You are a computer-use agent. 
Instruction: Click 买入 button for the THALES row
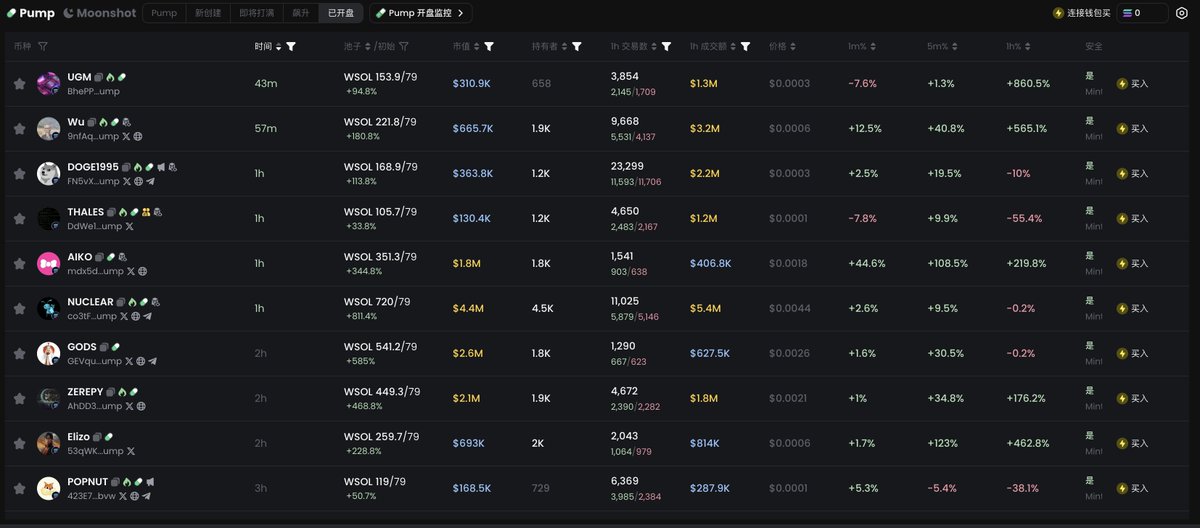pos(1133,219)
